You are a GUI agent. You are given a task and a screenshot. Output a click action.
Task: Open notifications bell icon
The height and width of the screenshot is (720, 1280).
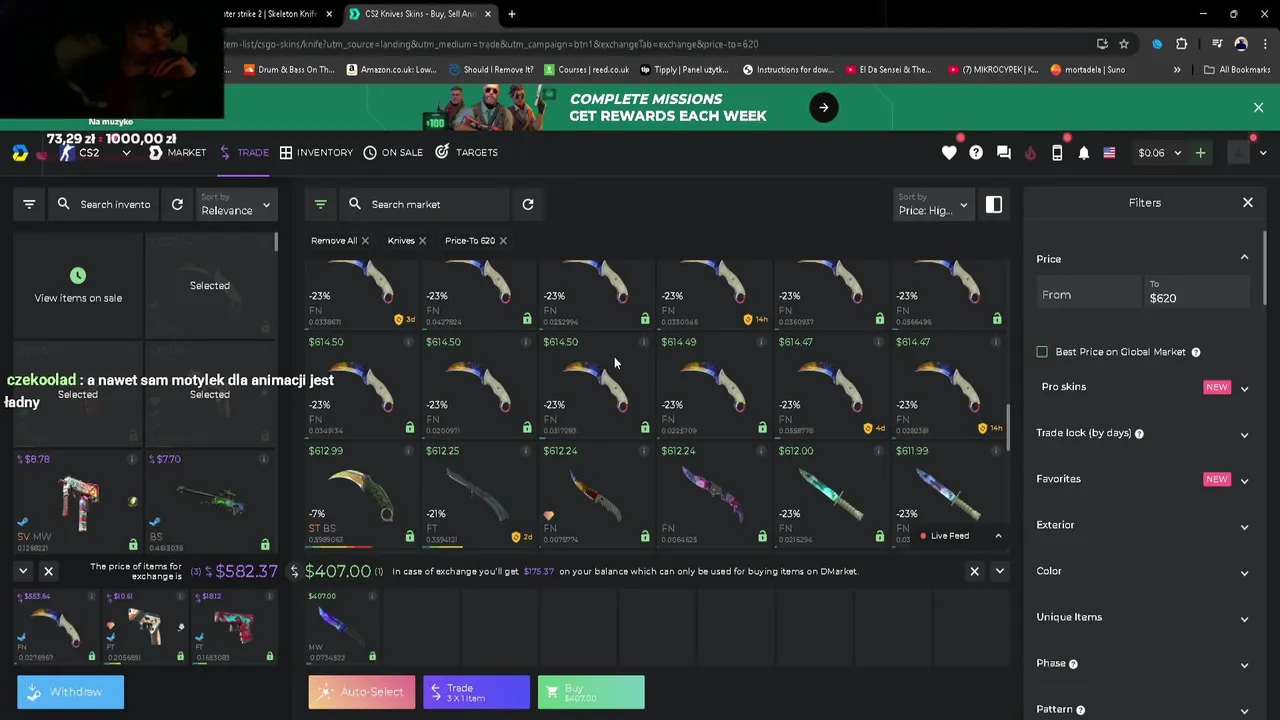coord(1084,152)
